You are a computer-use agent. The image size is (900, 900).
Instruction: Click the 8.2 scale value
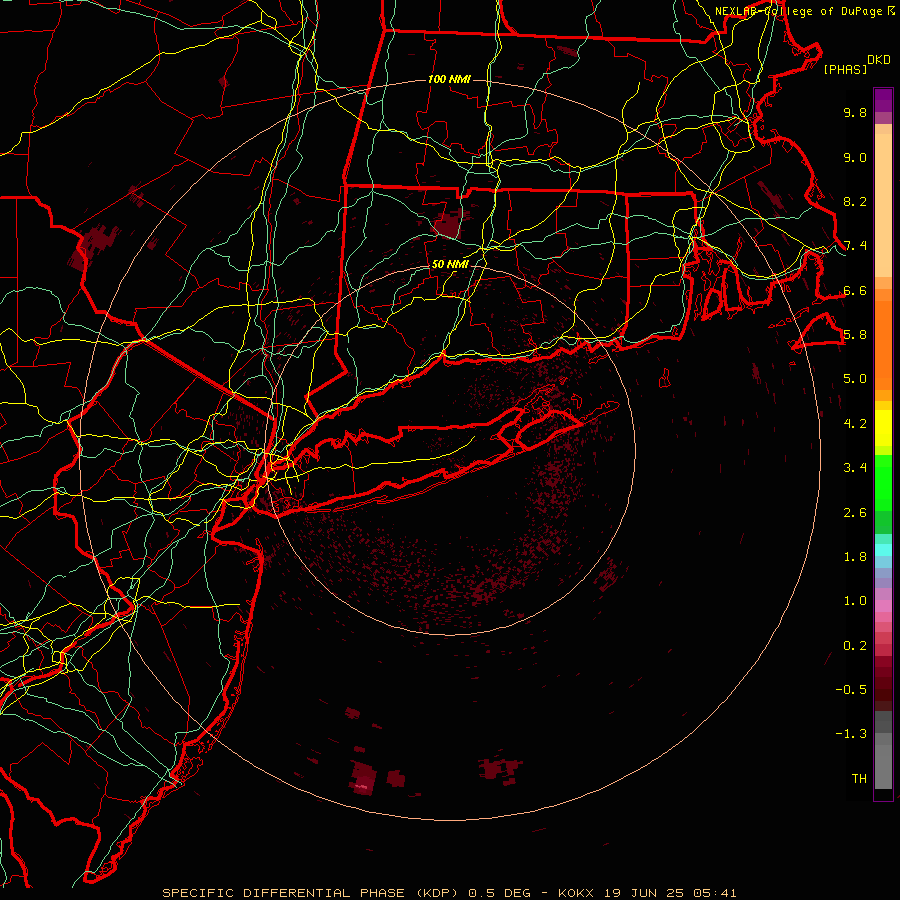(855, 202)
